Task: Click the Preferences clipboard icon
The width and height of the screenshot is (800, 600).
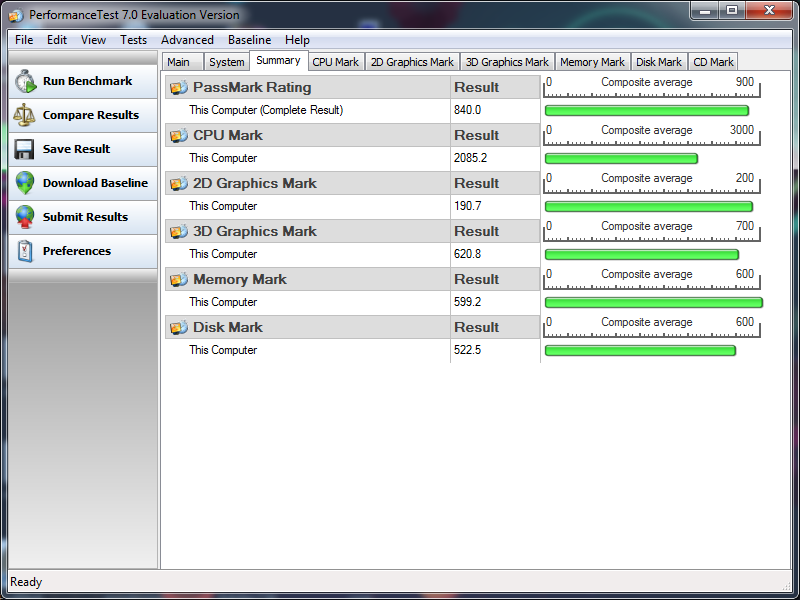Action: [24, 251]
